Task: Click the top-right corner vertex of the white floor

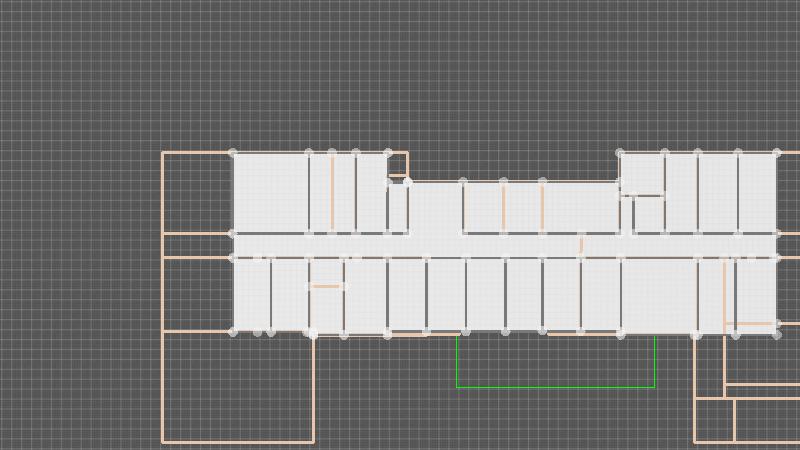Action: tap(776, 153)
